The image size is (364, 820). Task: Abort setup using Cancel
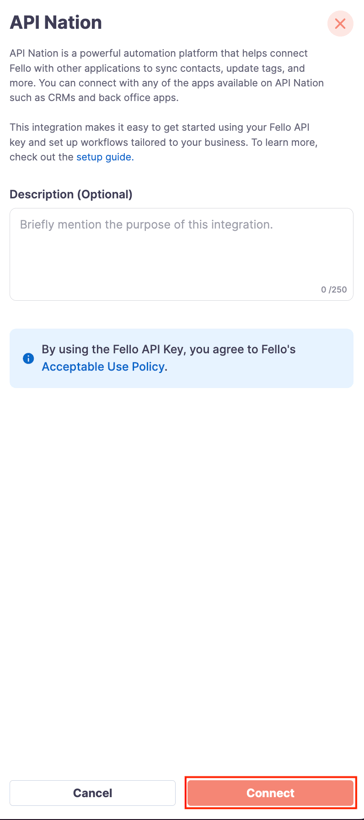(x=93, y=793)
